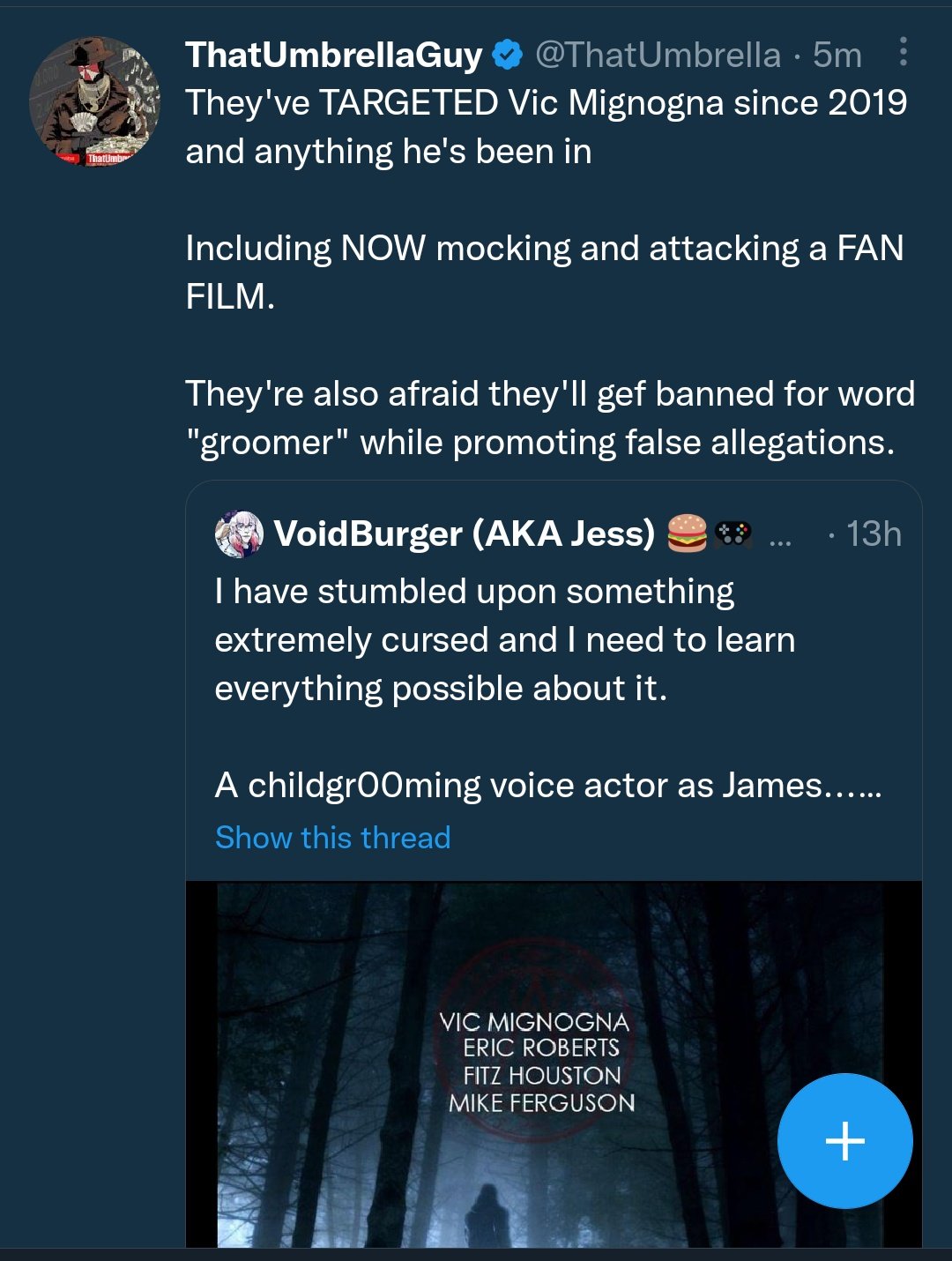
Task: Tap the blue verified badge
Action: (x=507, y=55)
